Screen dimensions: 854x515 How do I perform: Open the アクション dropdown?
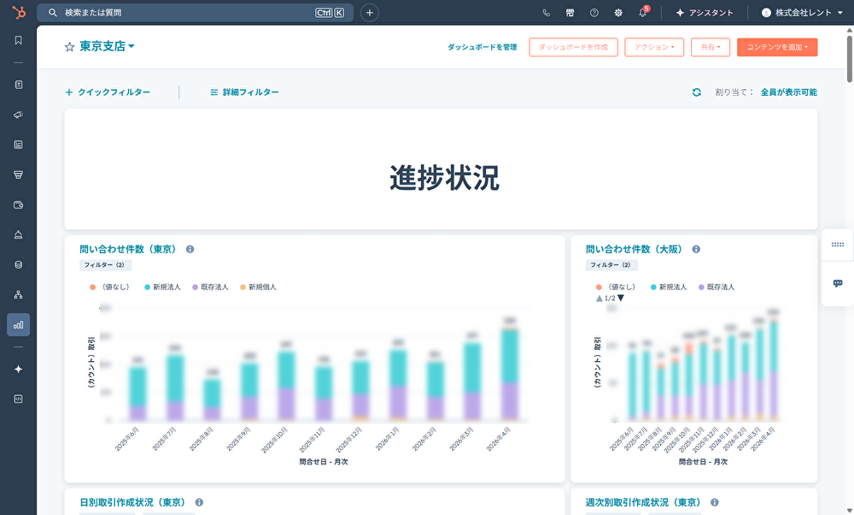point(654,47)
